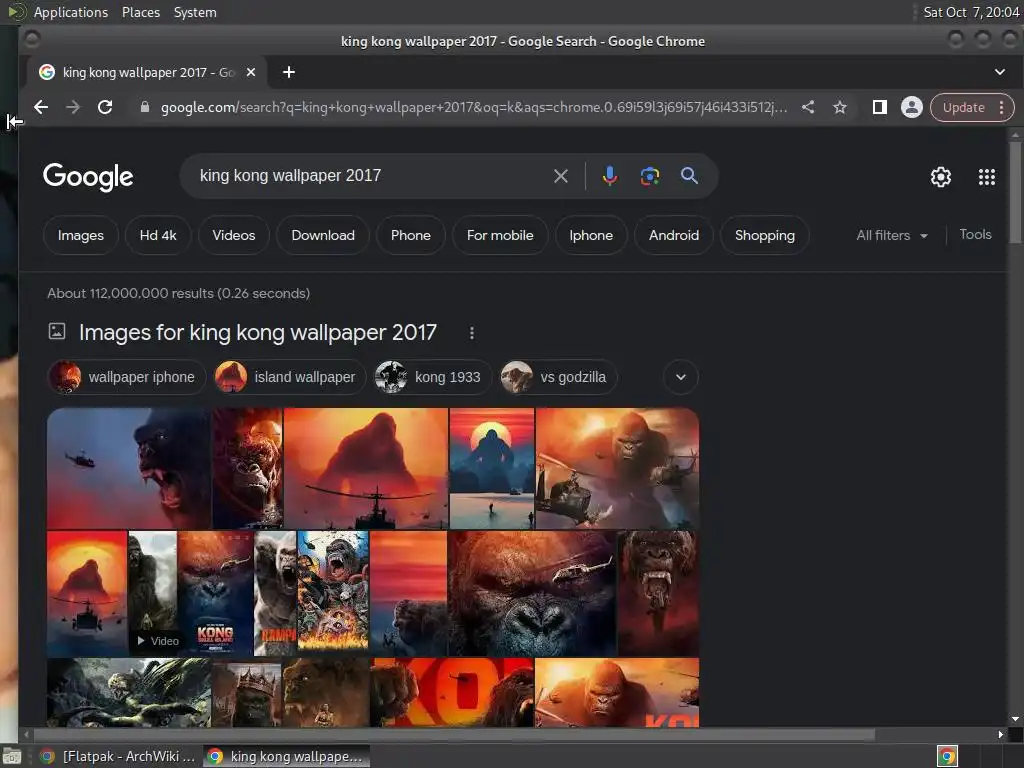Open Places menu in top panel
This screenshot has height=768, width=1024.
click(x=141, y=12)
